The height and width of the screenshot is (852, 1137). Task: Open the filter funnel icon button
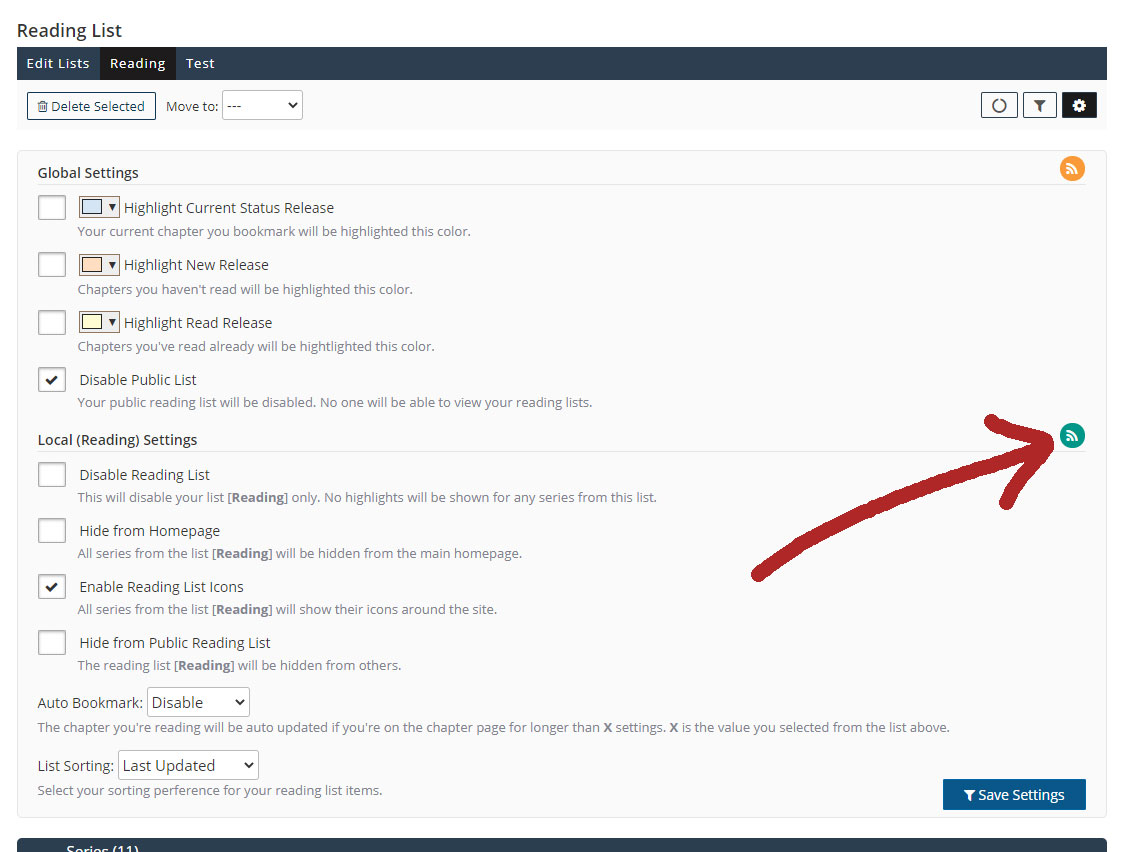click(x=1039, y=105)
